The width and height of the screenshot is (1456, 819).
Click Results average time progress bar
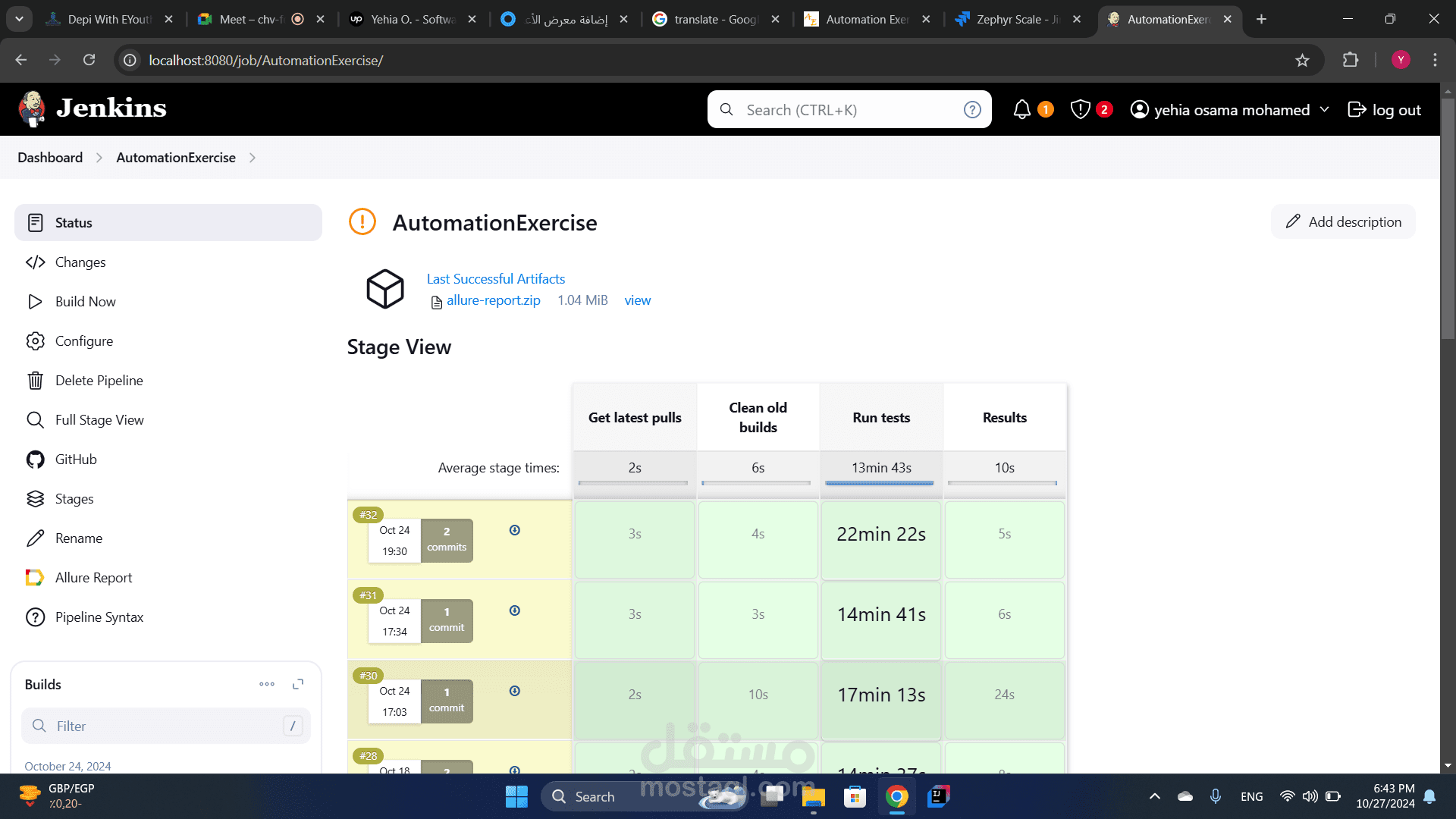[1003, 483]
